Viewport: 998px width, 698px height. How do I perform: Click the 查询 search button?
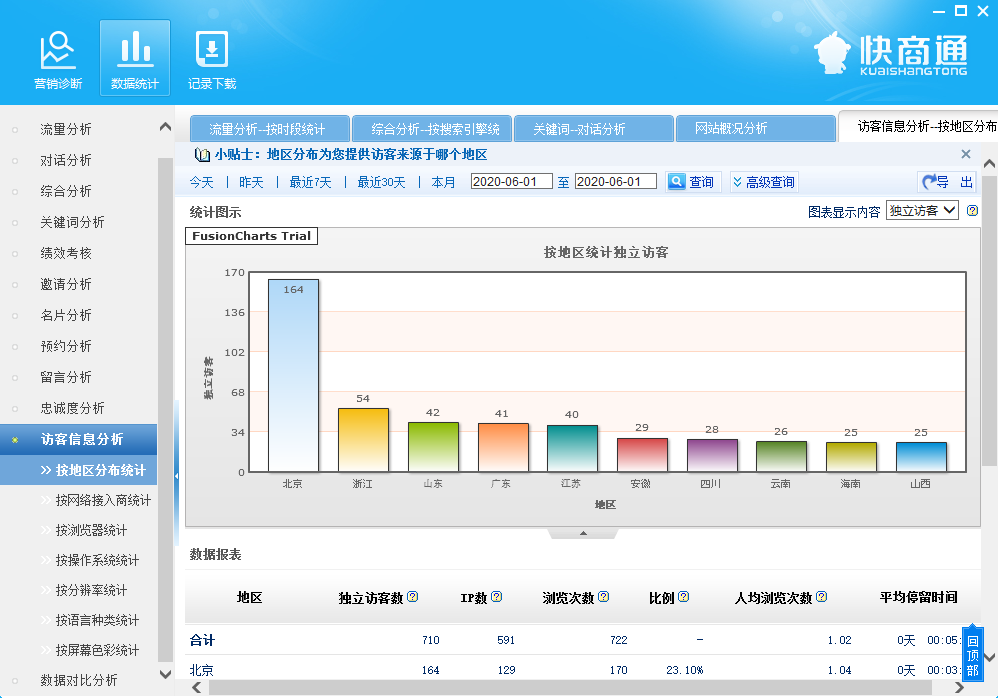[691, 182]
